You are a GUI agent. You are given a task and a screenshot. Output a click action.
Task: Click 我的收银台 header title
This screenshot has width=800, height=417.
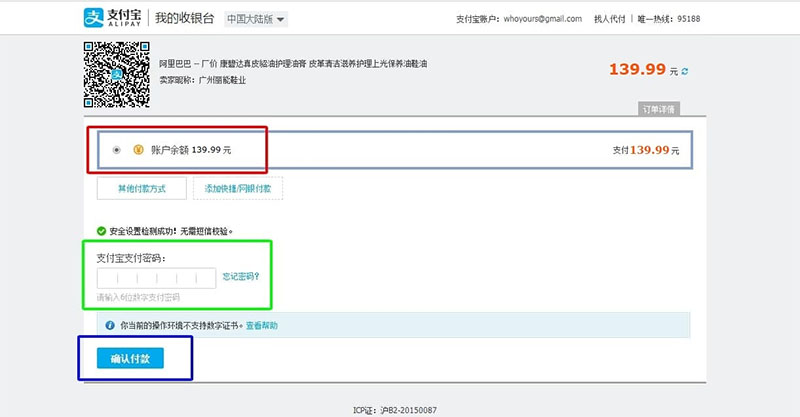(185, 18)
